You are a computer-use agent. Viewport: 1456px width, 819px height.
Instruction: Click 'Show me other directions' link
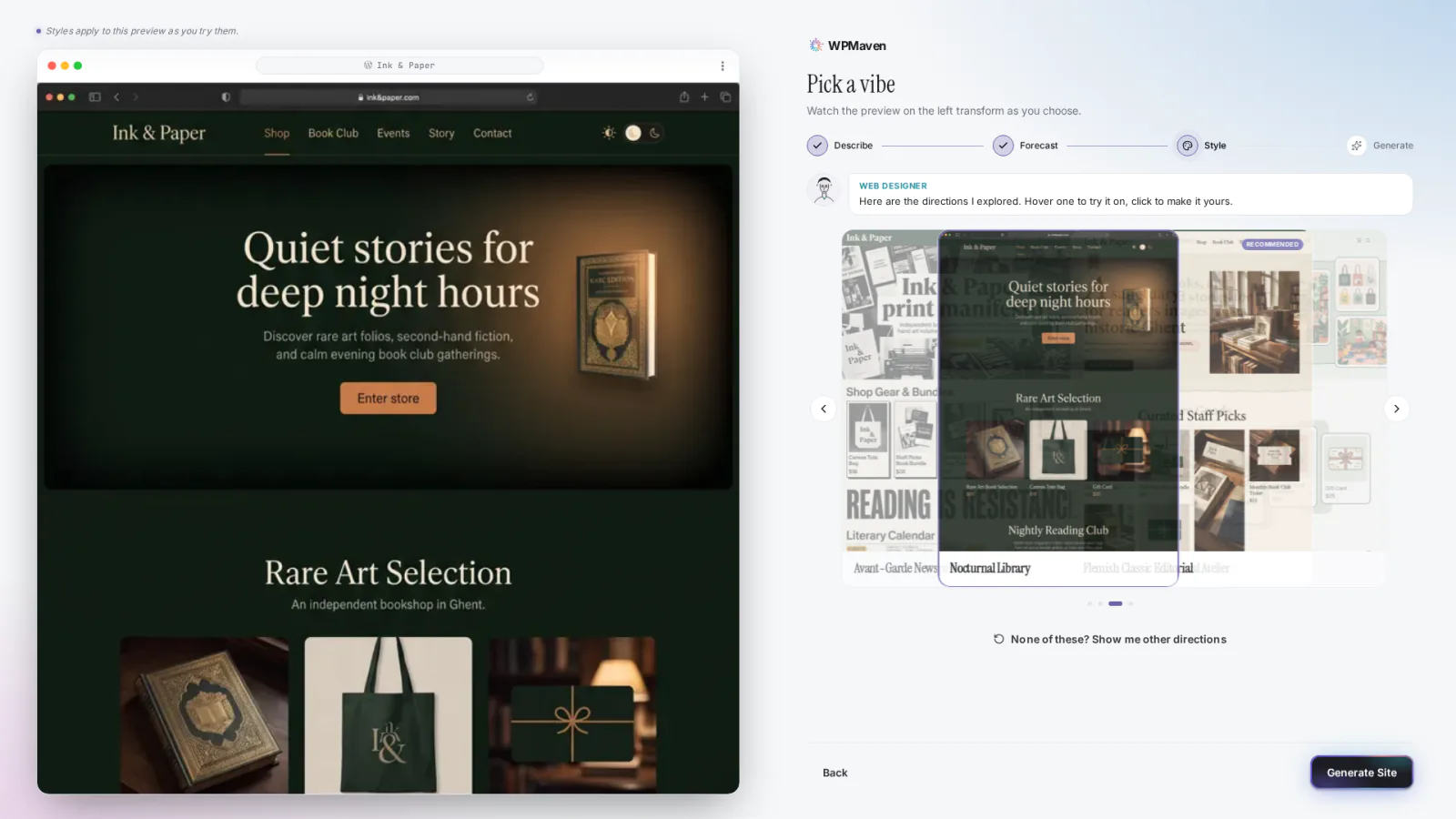tap(1110, 640)
